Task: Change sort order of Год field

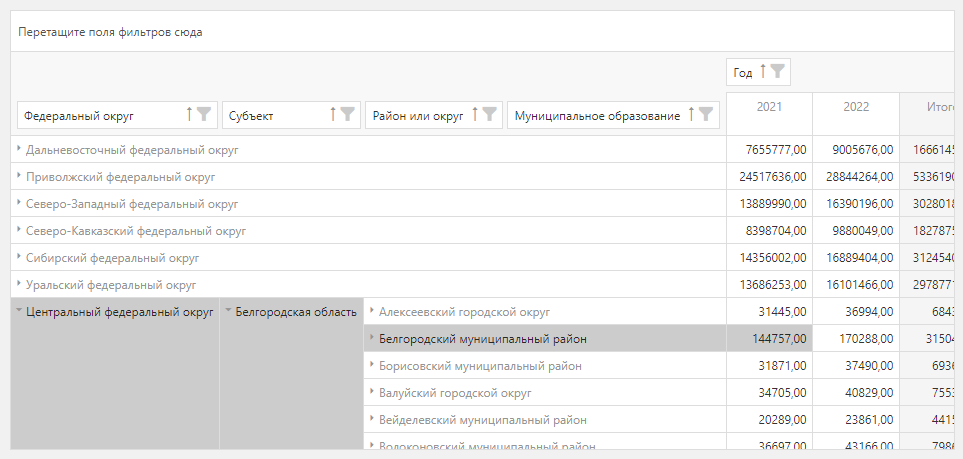Action: click(763, 72)
